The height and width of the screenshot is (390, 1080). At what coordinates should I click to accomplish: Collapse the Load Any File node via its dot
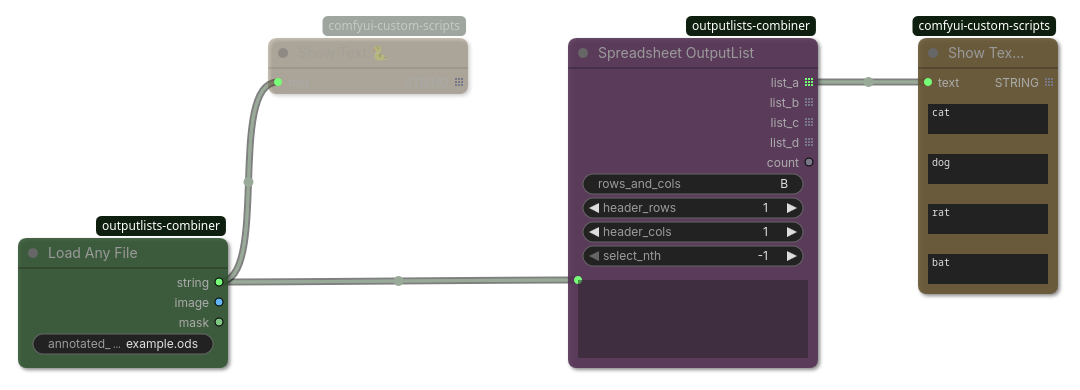33,253
